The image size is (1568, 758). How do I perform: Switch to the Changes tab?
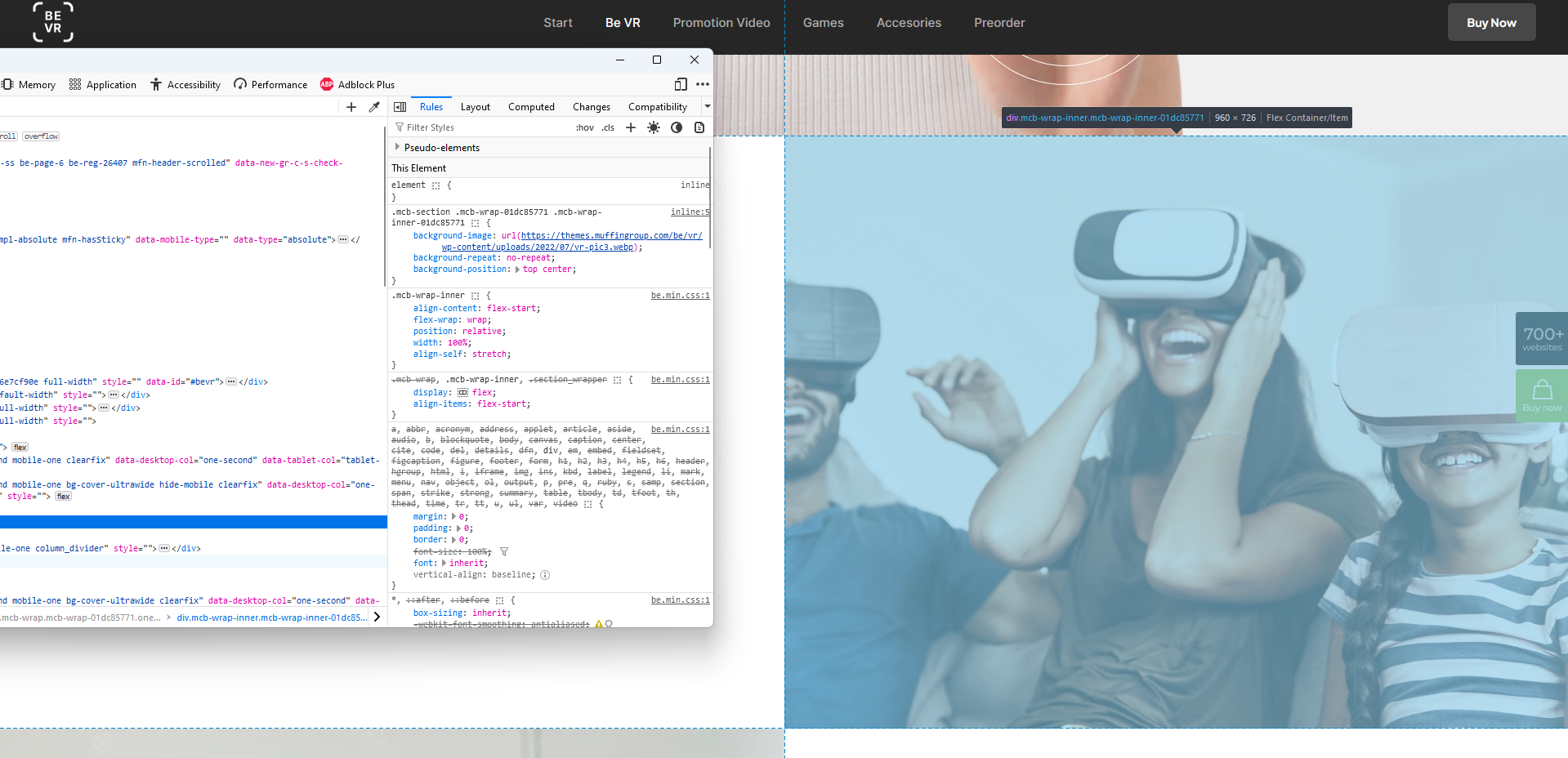coord(592,107)
